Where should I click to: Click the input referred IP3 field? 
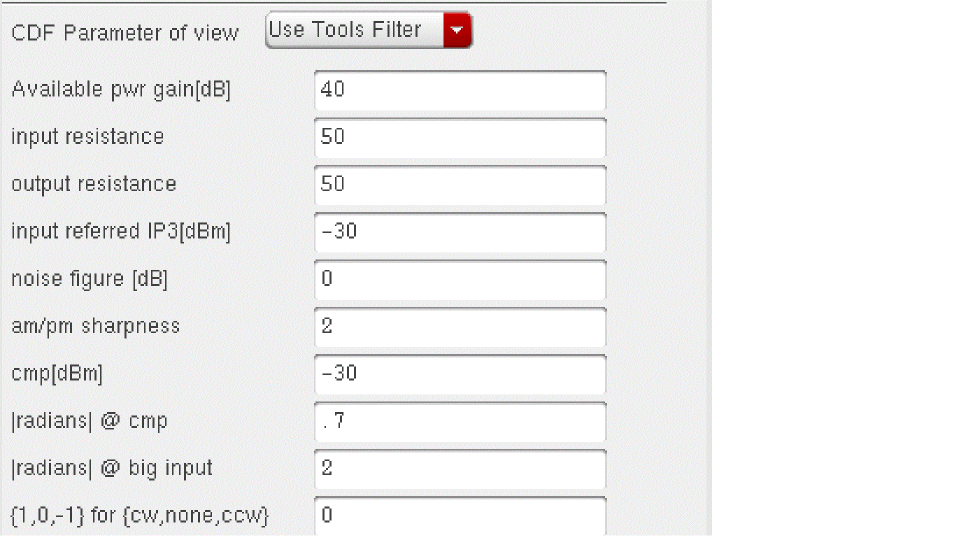point(459,232)
